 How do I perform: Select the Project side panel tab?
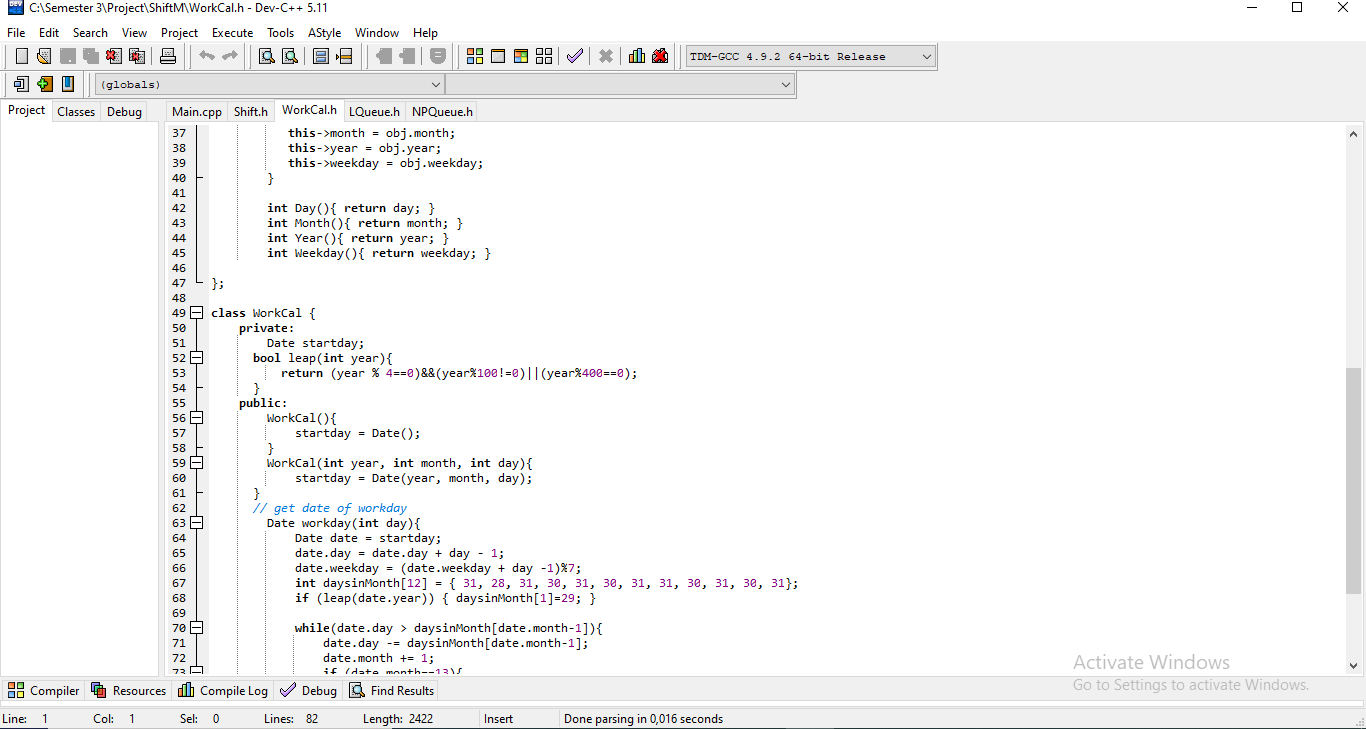point(27,110)
